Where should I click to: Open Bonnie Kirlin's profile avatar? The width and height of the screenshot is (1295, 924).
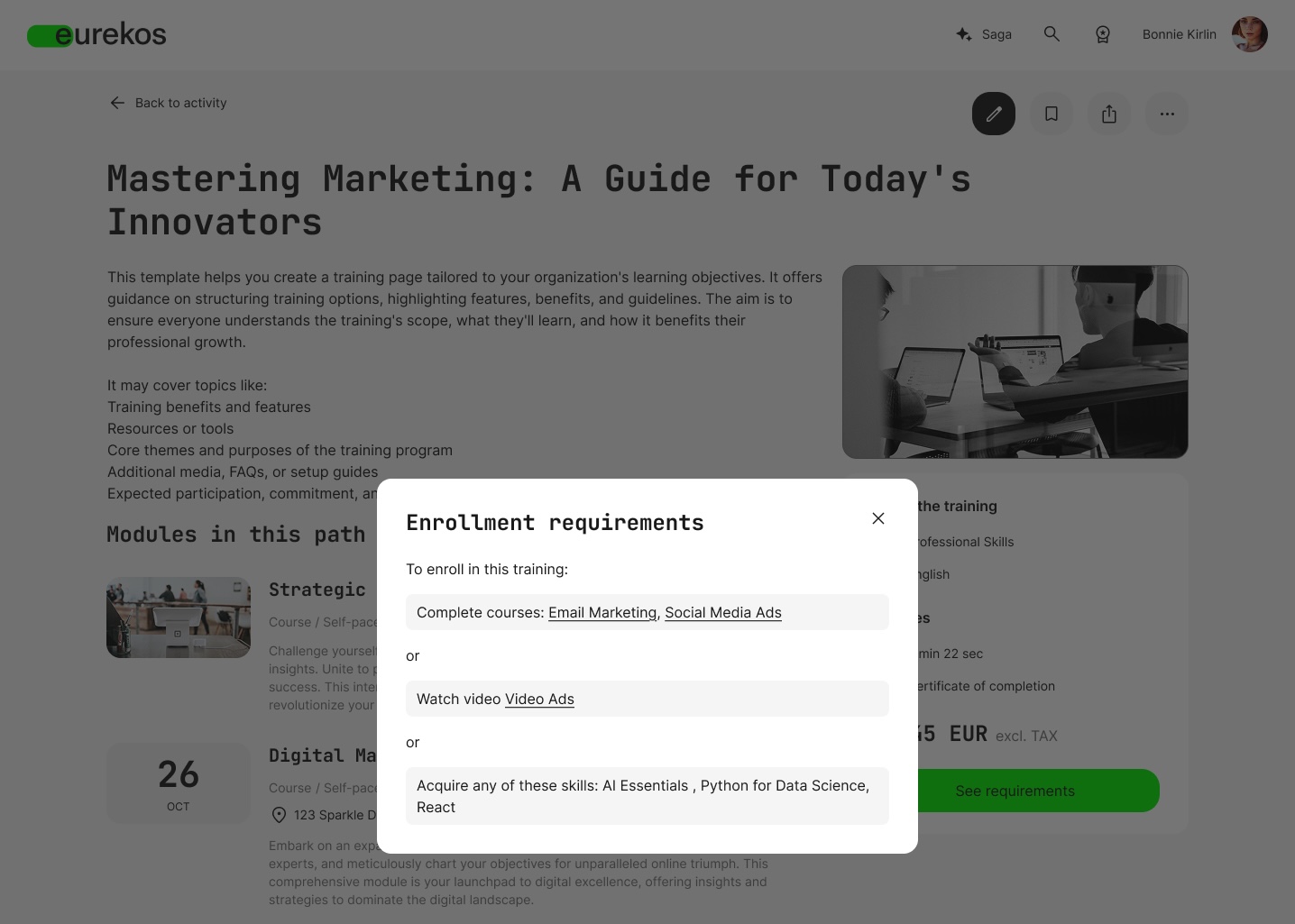point(1250,34)
